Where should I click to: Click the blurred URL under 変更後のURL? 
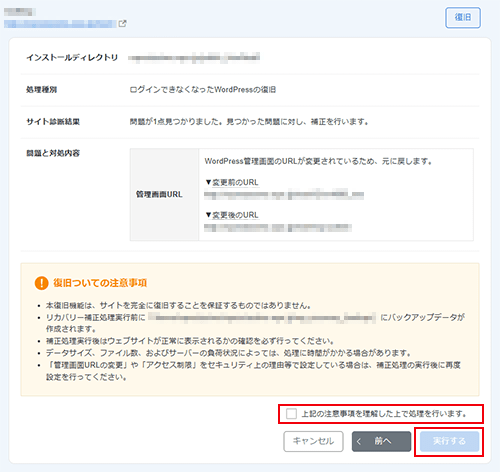click(278, 227)
